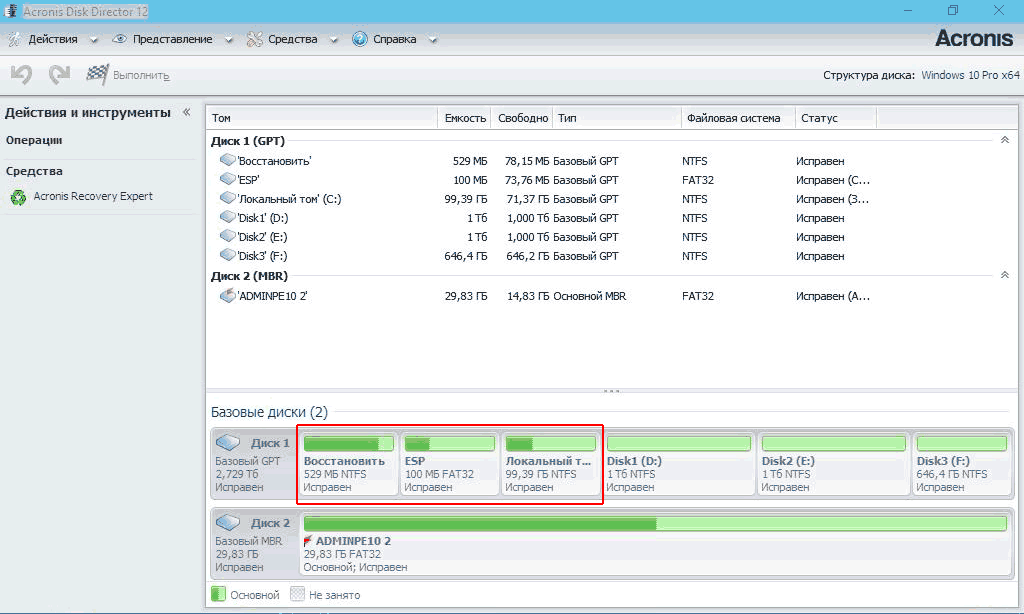
Task: Open the Действия menu
Action: coord(53,39)
